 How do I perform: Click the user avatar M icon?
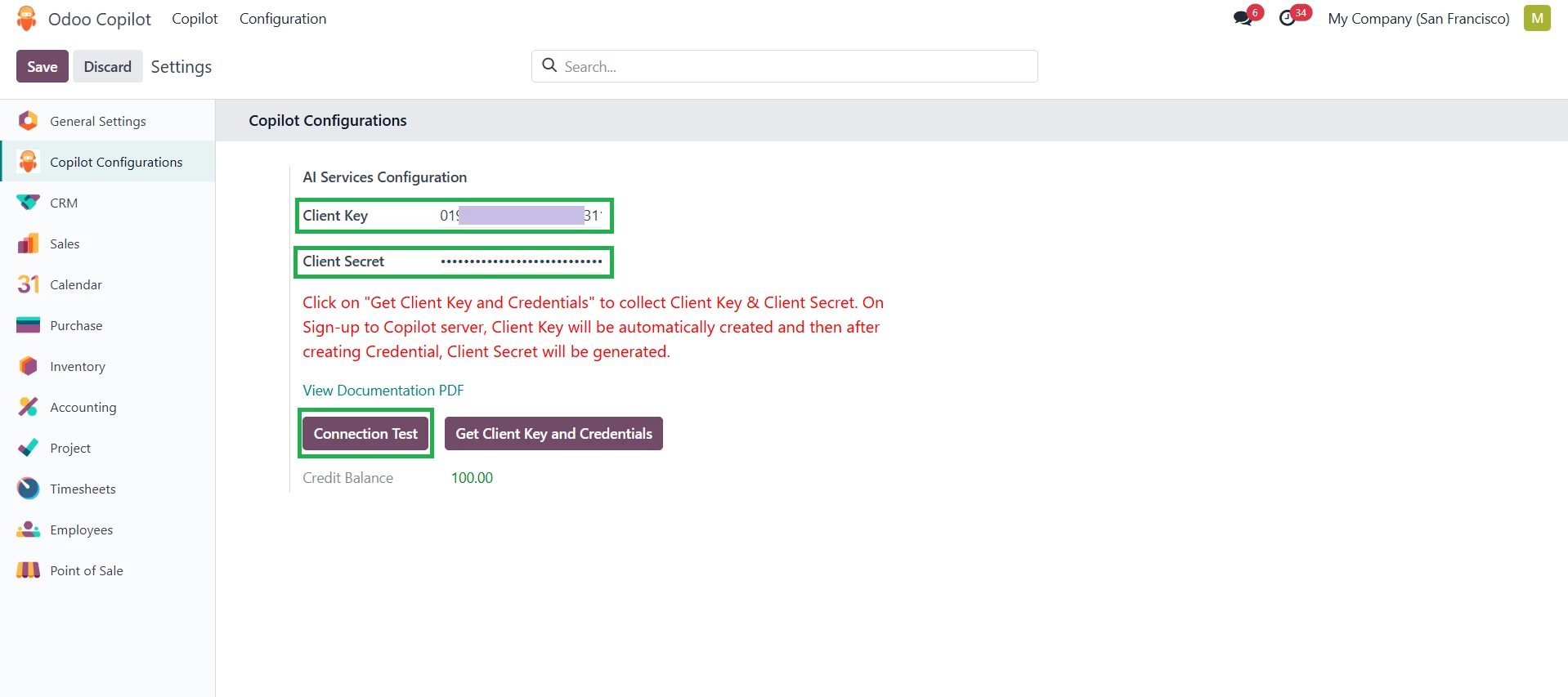[x=1536, y=18]
